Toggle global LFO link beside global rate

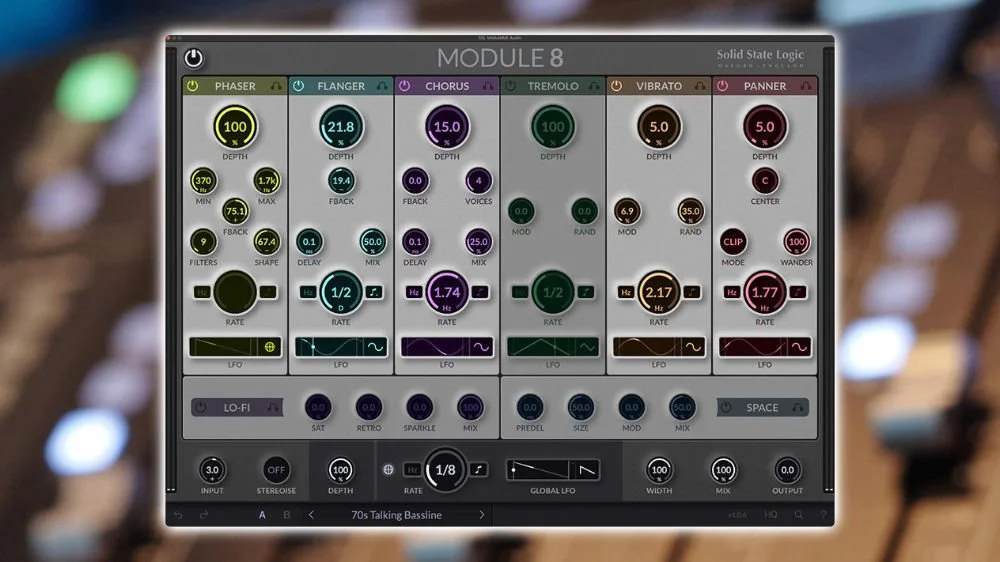pos(388,470)
